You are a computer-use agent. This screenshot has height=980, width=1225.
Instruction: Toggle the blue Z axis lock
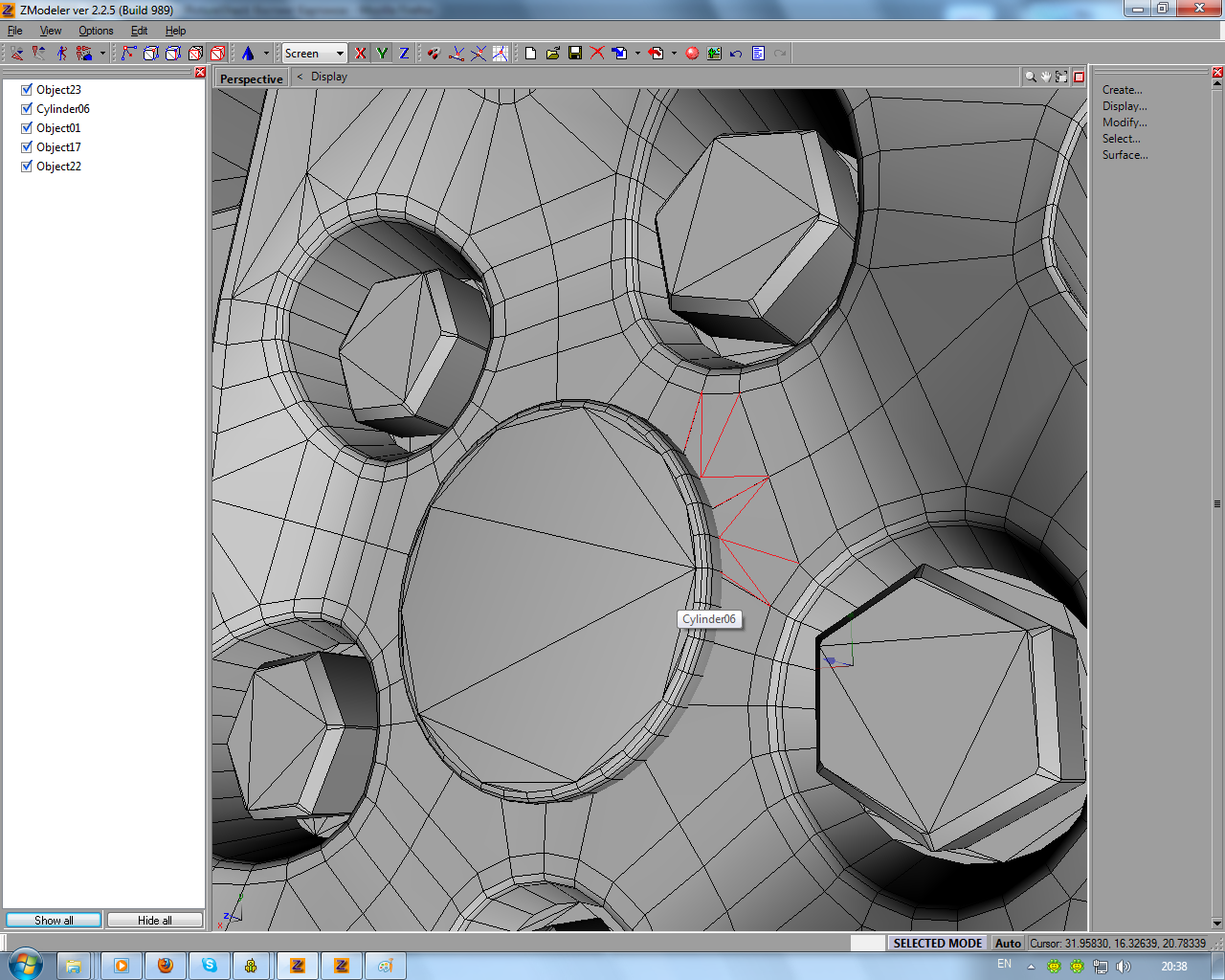(x=404, y=54)
